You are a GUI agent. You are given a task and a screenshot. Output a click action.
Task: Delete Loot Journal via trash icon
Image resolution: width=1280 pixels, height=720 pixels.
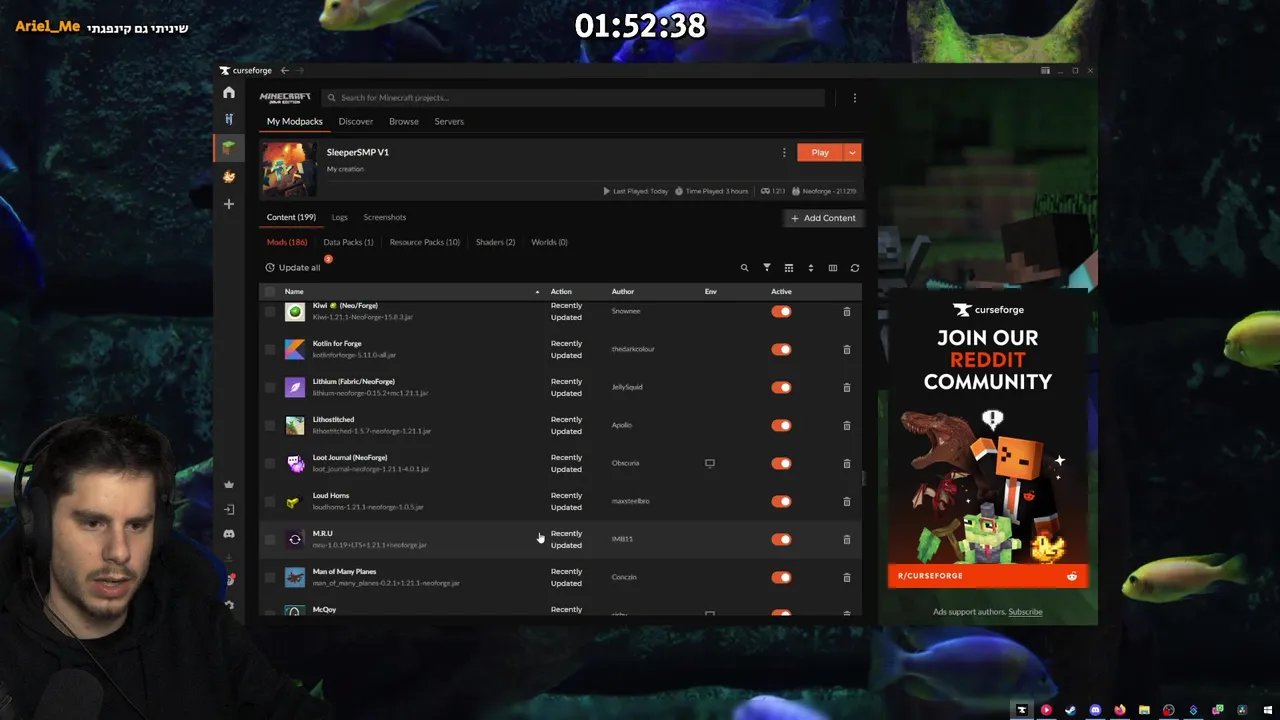click(847, 464)
